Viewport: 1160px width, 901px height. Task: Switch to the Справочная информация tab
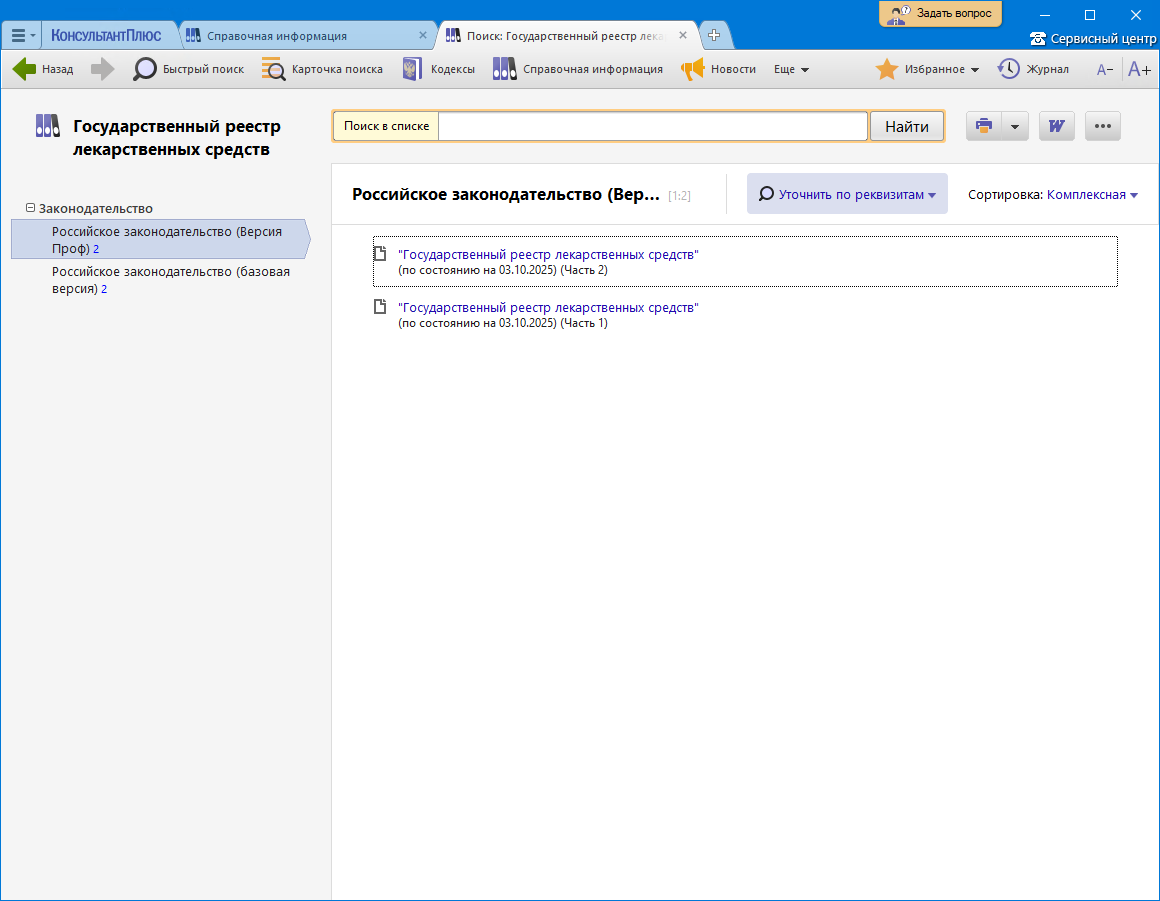pos(276,35)
